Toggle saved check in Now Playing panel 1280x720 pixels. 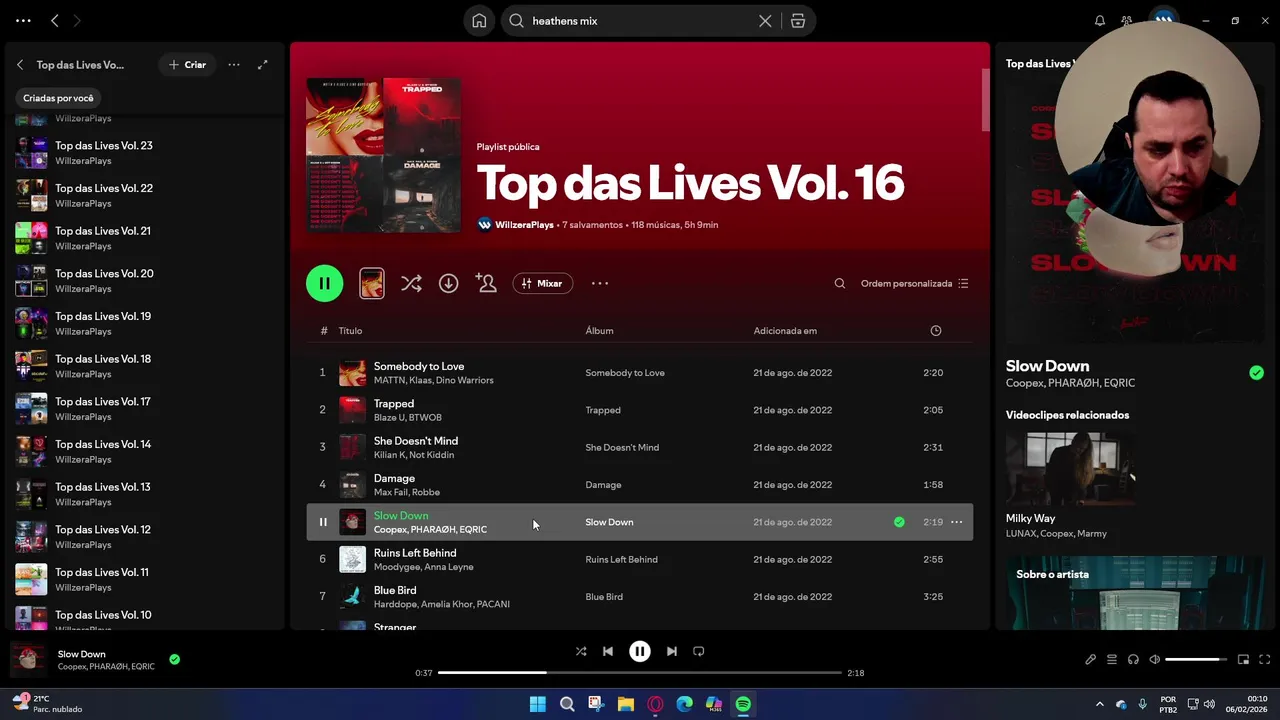1256,373
